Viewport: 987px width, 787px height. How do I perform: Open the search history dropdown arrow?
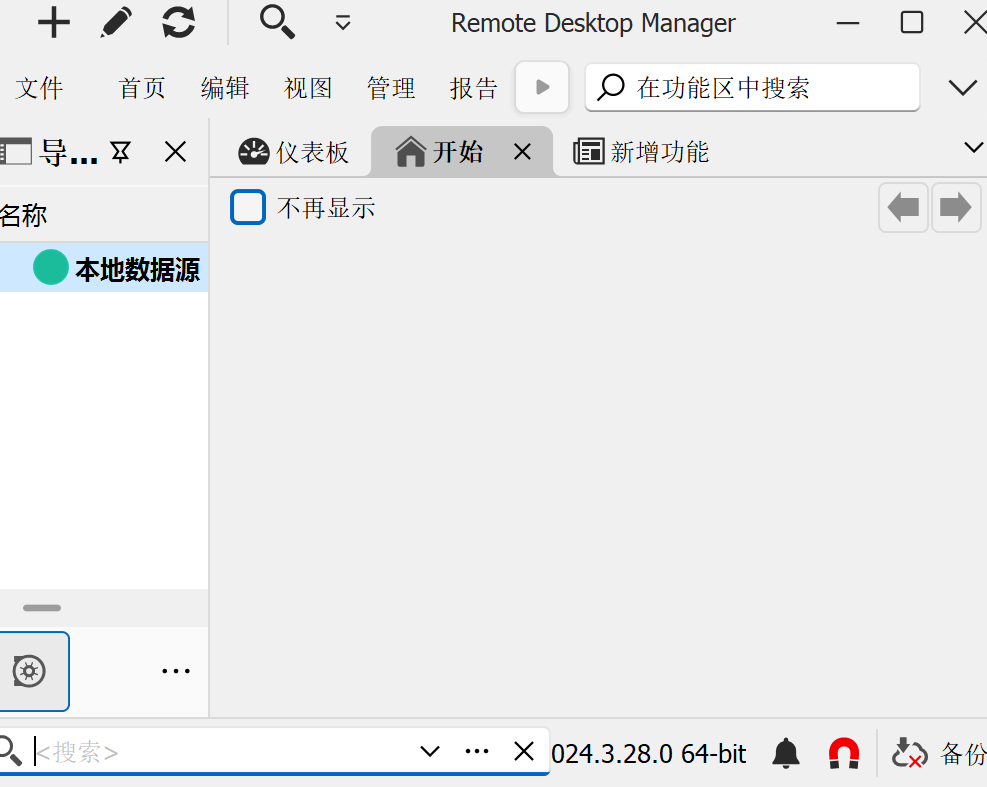(430, 751)
